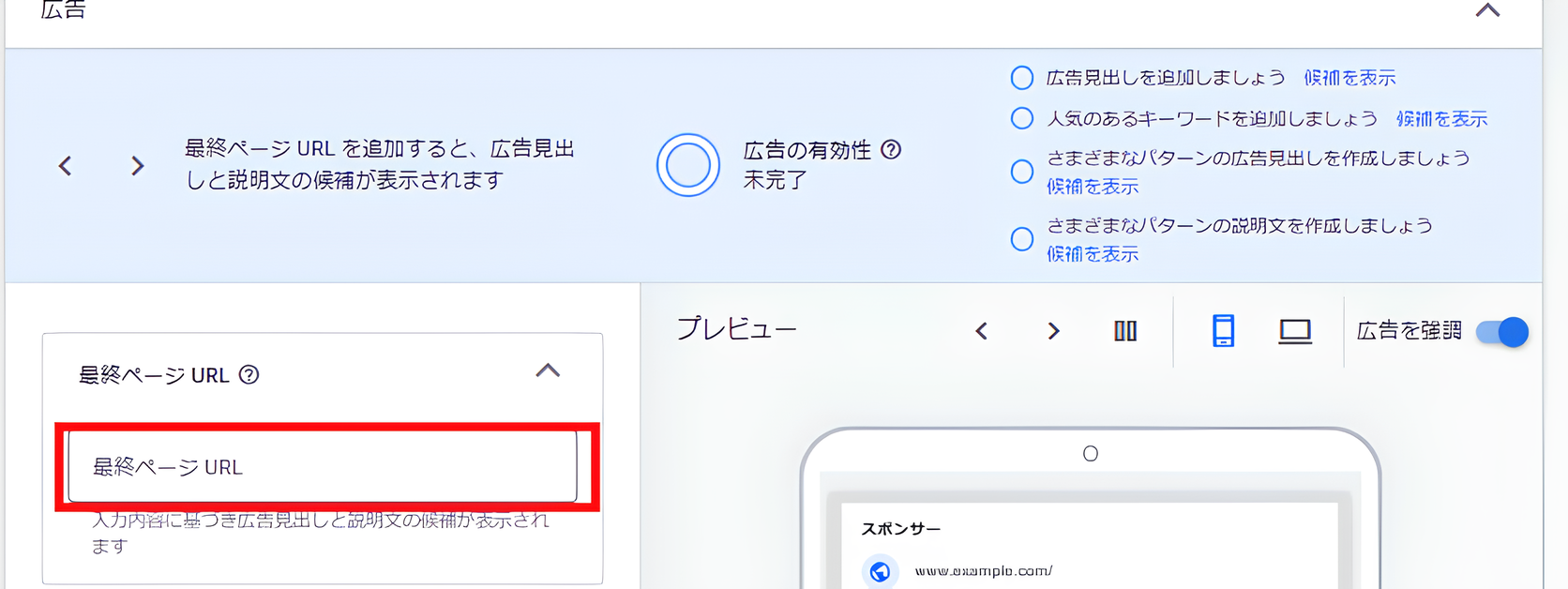Image resolution: width=1568 pixels, height=589 pixels.
Task: Select mobile phone preview mode
Action: 1223,331
